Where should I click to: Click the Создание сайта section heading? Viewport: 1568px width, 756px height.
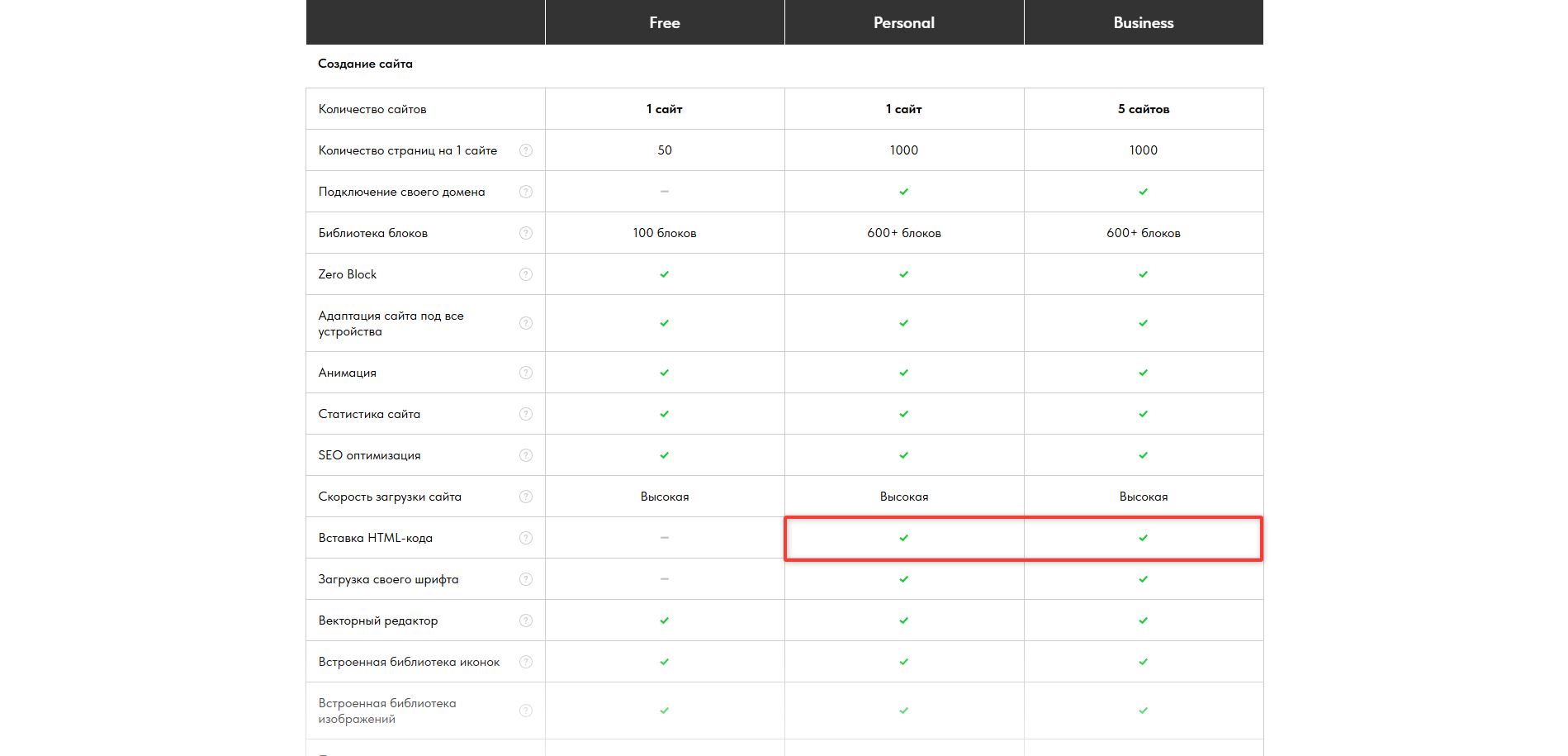(365, 64)
